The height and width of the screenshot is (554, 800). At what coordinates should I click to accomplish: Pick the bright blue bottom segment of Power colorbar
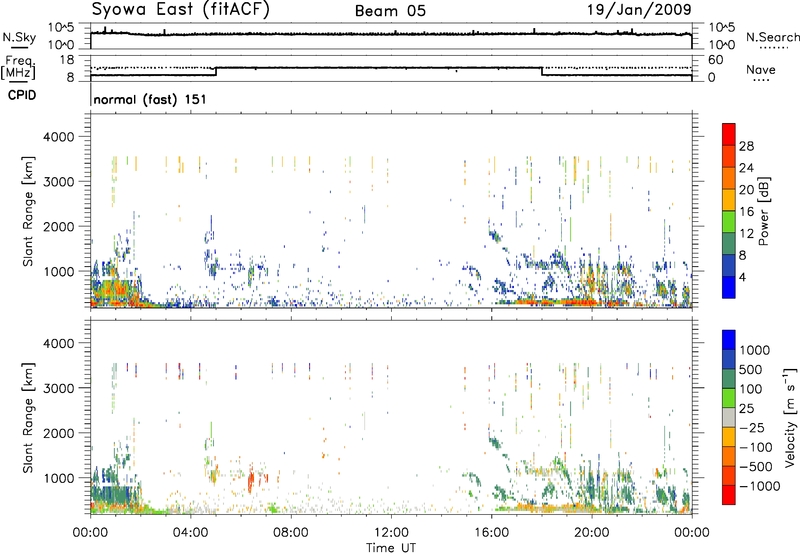click(729, 287)
